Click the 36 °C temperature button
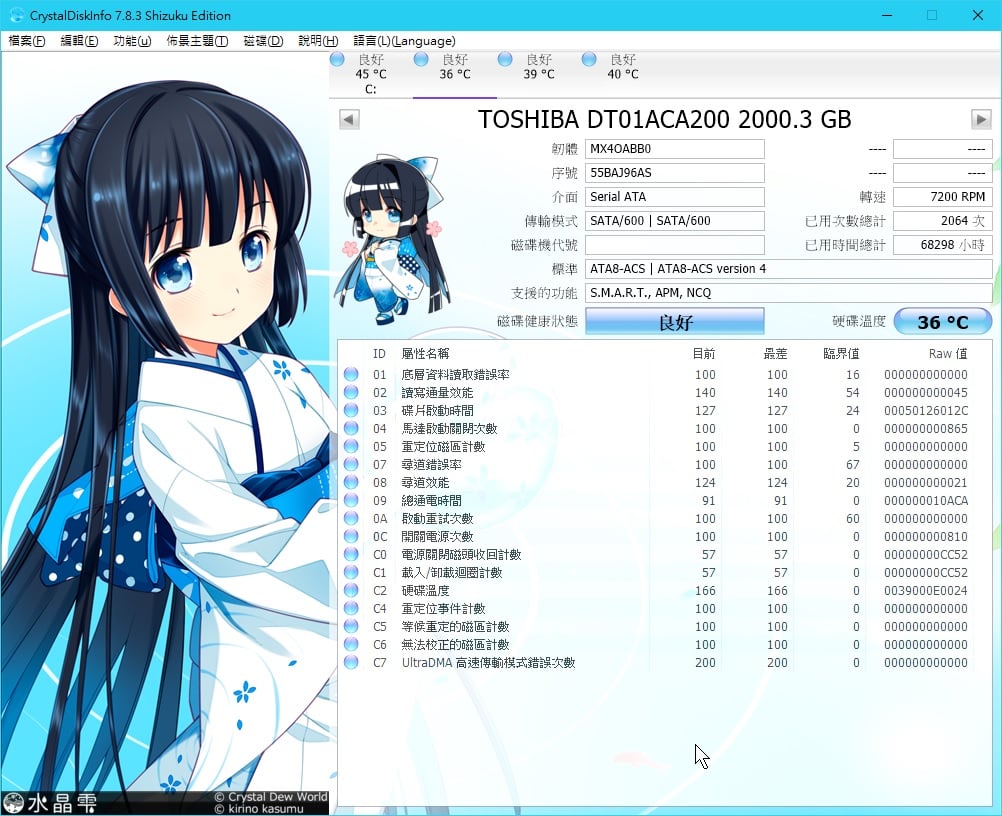 tap(943, 321)
